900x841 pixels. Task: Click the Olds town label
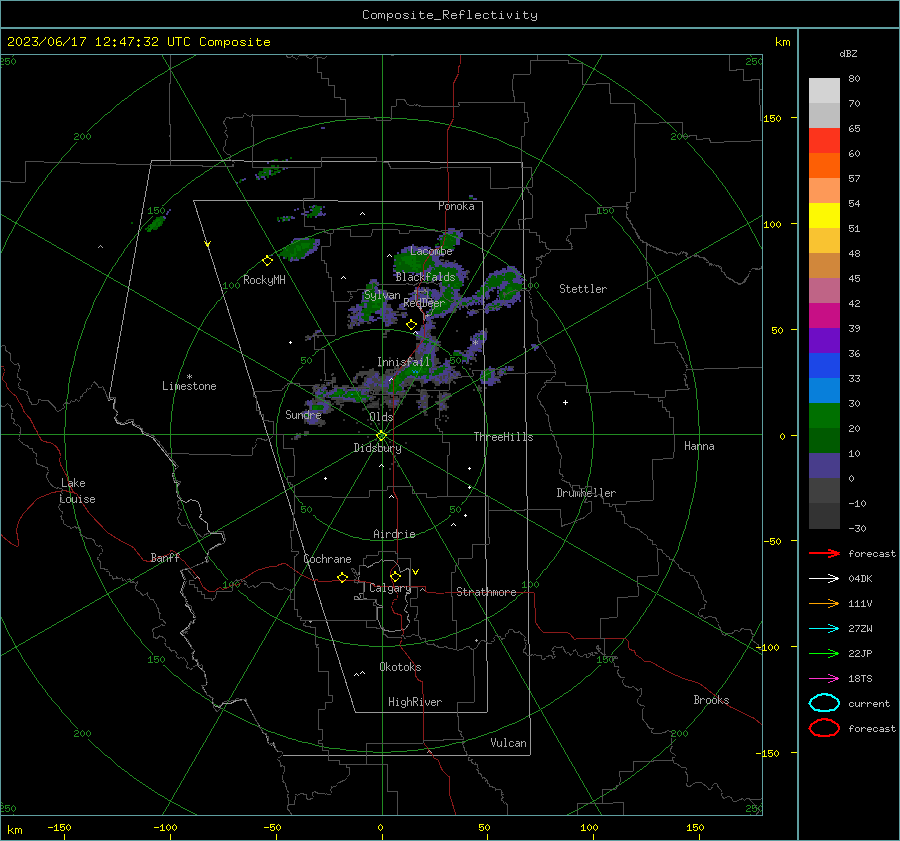click(381, 417)
